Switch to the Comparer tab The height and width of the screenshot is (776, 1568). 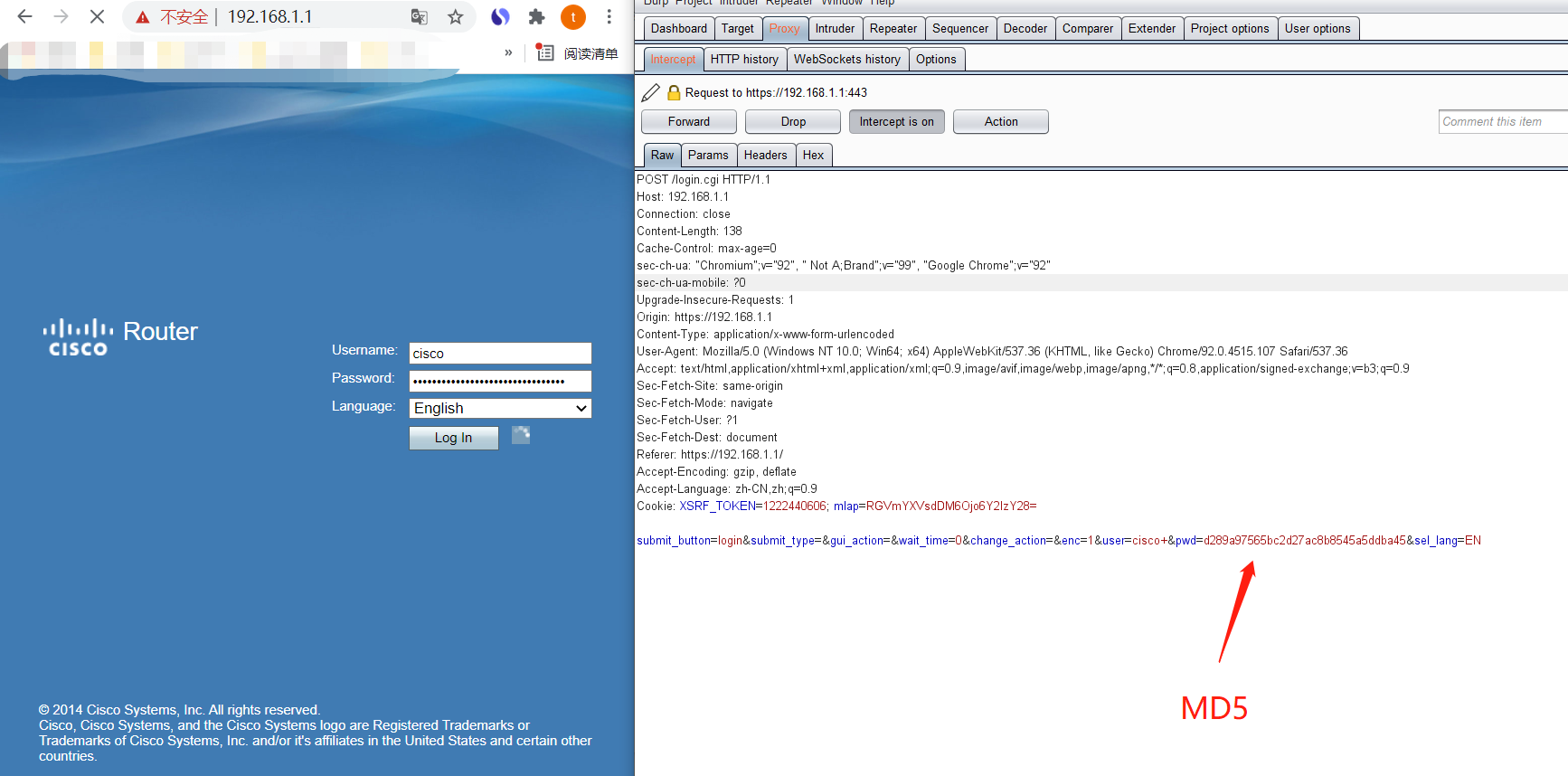pyautogui.click(x=1088, y=28)
